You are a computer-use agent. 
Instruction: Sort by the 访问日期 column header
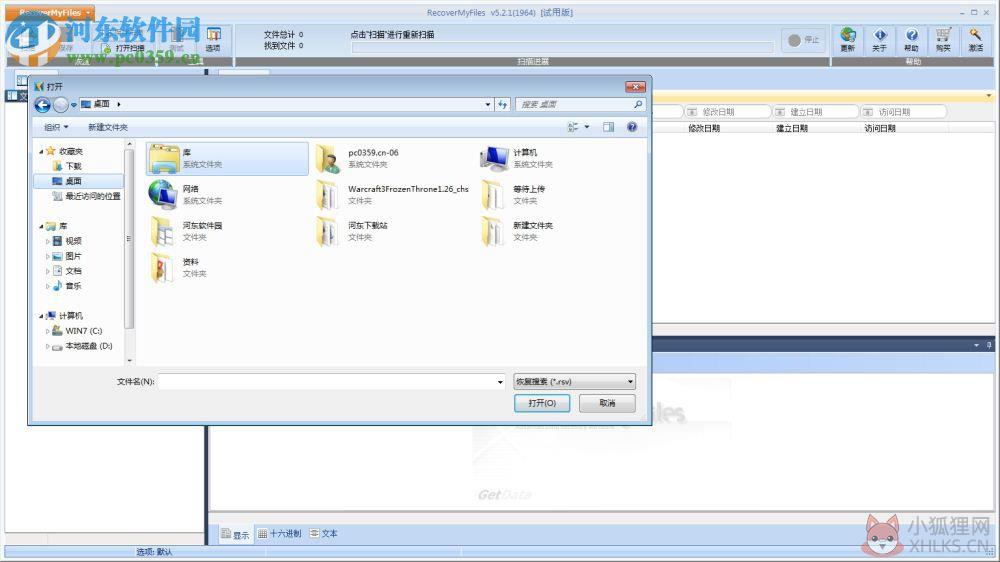click(x=880, y=128)
